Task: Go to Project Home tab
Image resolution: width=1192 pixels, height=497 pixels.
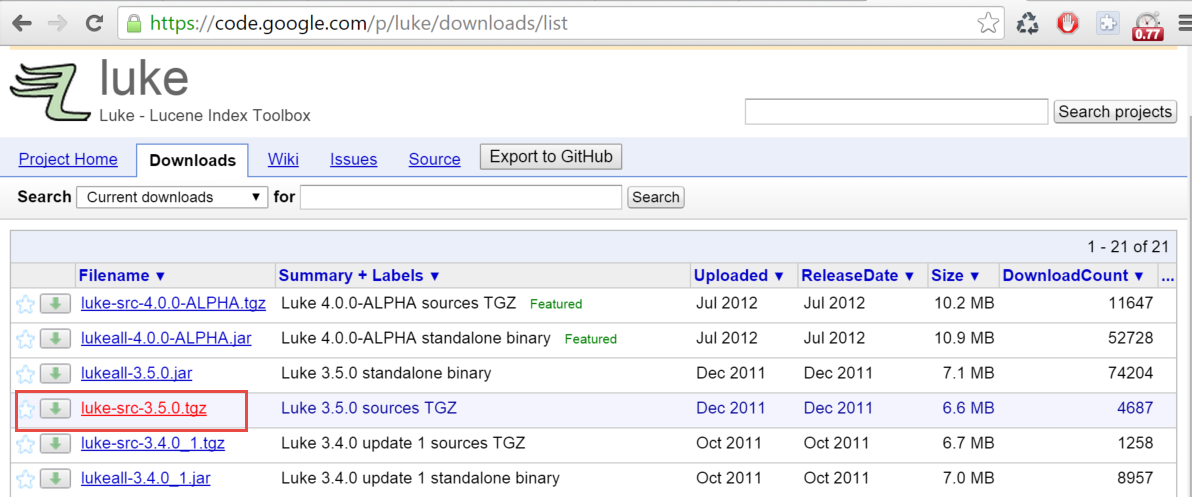Action: (68, 160)
